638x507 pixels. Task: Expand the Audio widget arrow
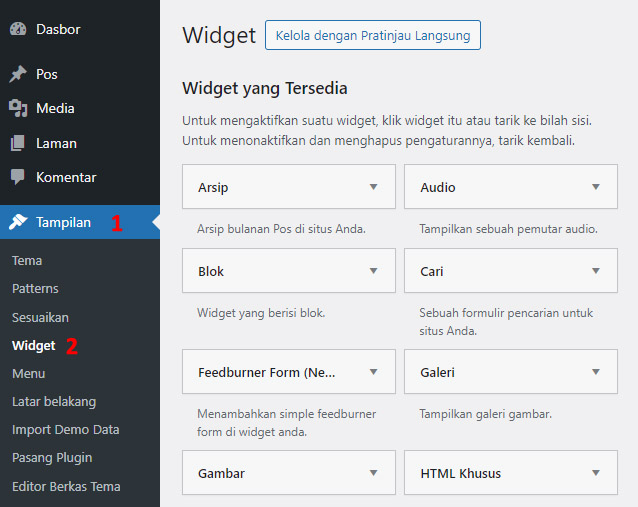pyautogui.click(x=596, y=187)
